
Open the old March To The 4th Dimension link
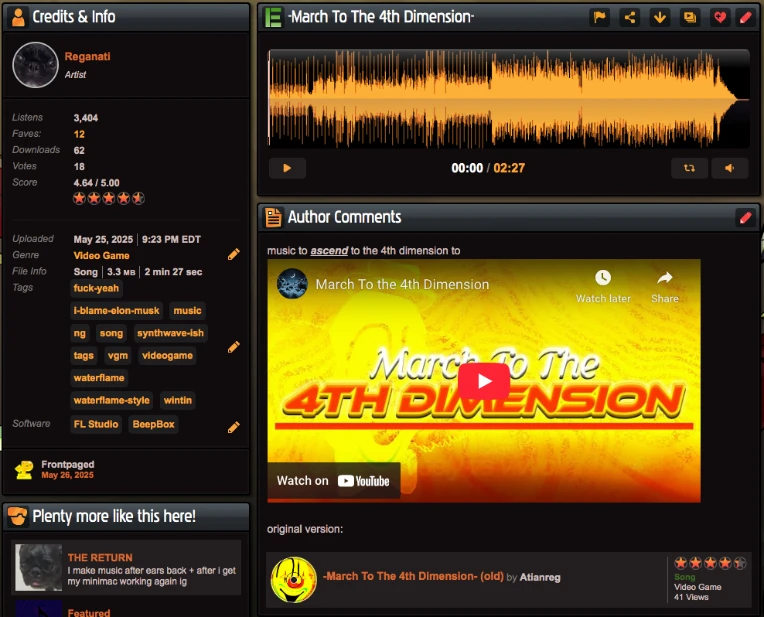pos(413,576)
